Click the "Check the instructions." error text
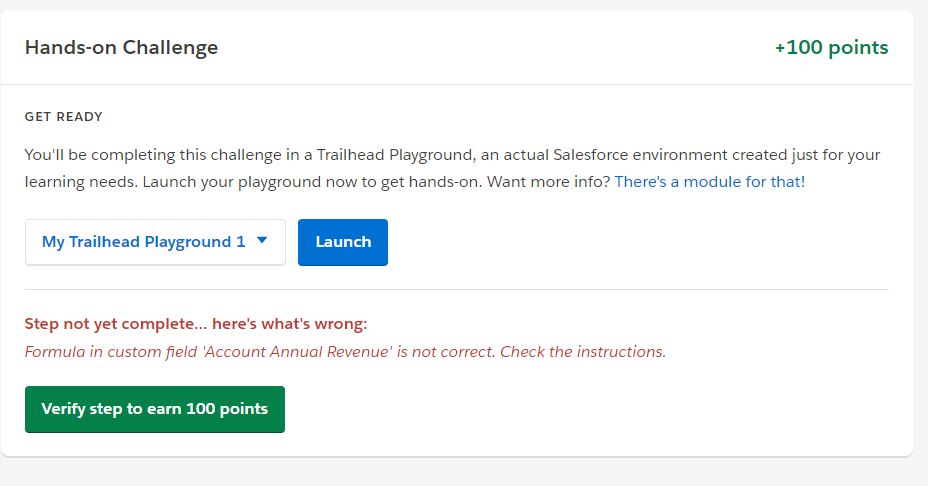Screen dimensions: 928x486 (x=583, y=352)
